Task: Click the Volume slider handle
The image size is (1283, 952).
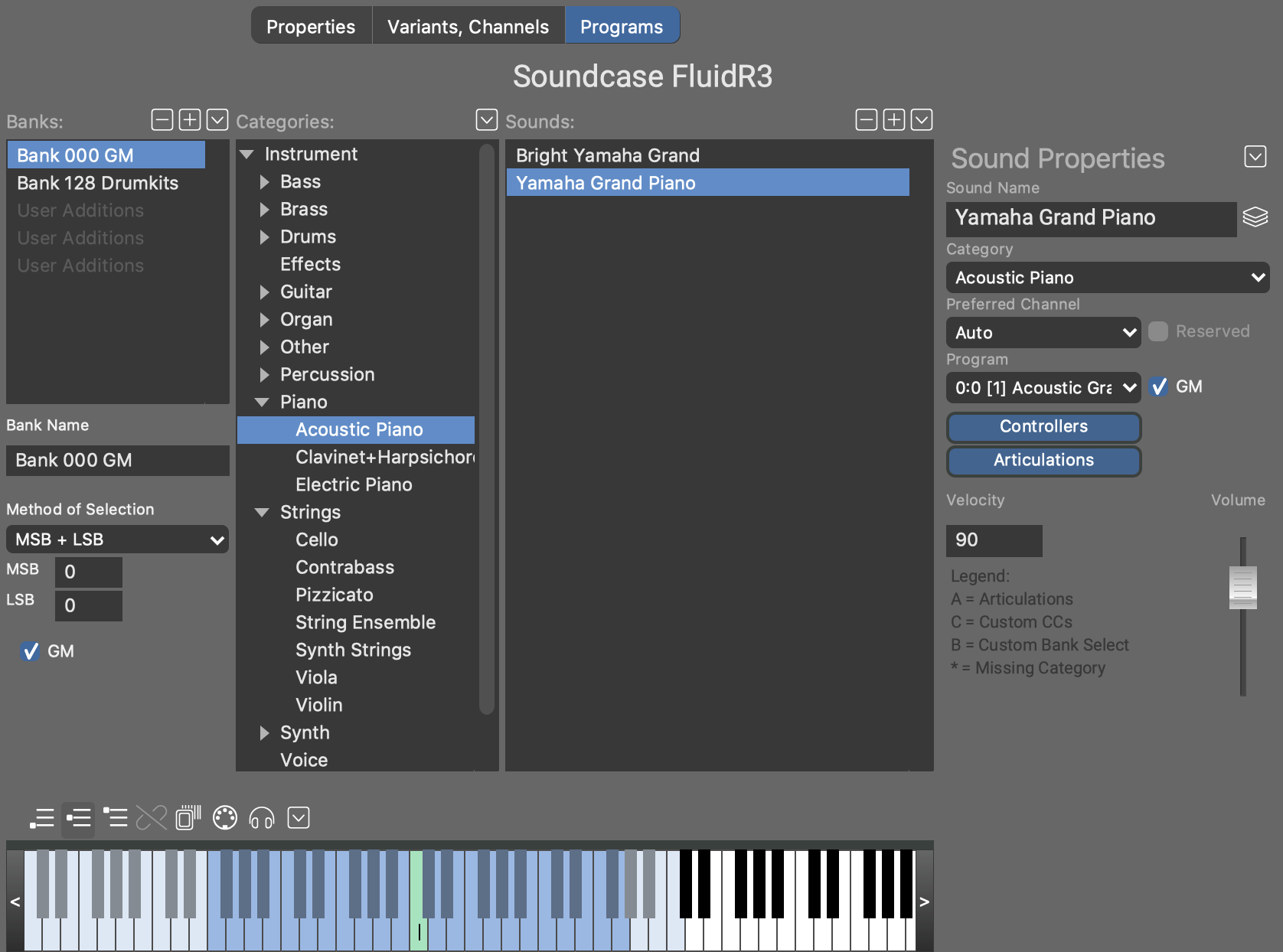Action: 1242,588
